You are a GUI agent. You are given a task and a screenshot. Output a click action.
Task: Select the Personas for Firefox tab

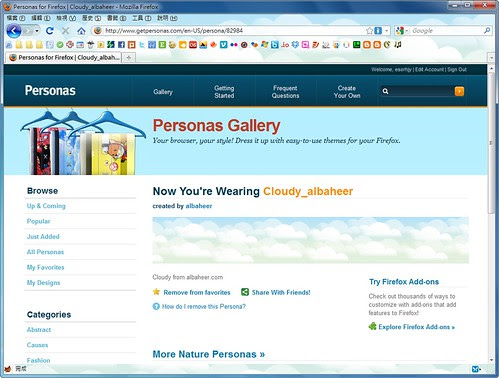click(x=64, y=57)
